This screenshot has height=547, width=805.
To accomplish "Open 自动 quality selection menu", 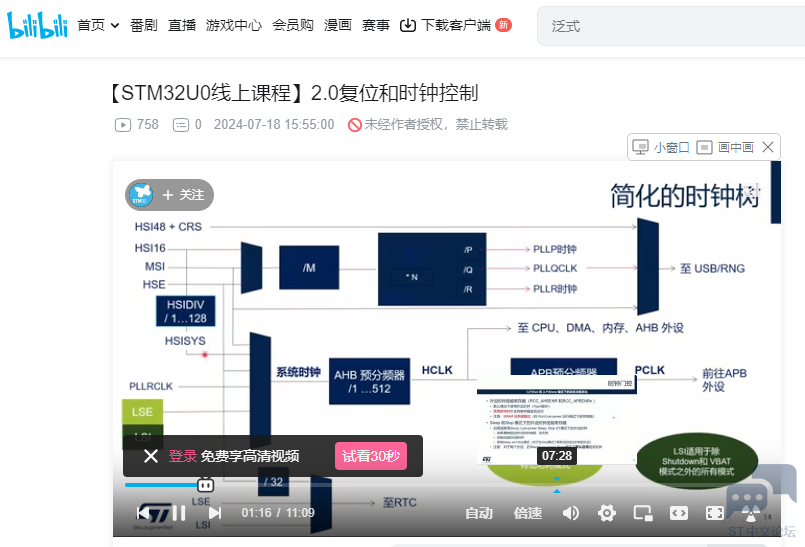I will point(479,513).
